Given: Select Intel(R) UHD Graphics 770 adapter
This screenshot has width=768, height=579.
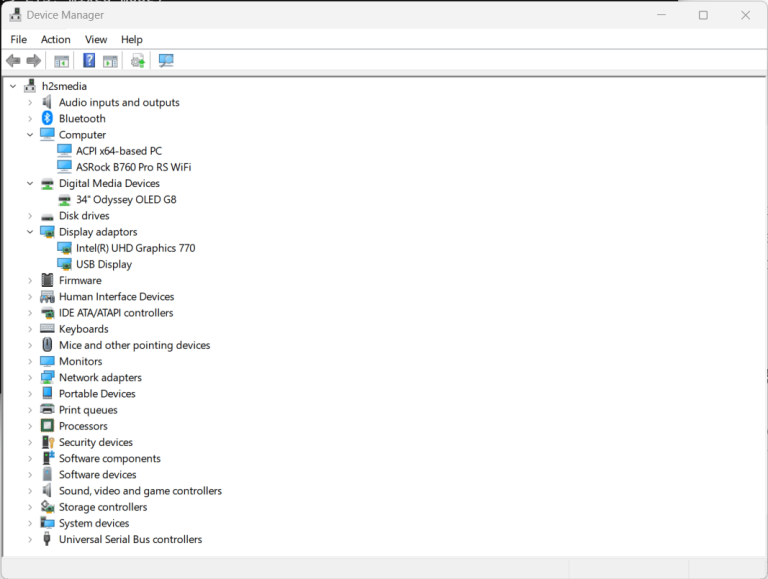Looking at the screenshot, I should click(x=135, y=248).
